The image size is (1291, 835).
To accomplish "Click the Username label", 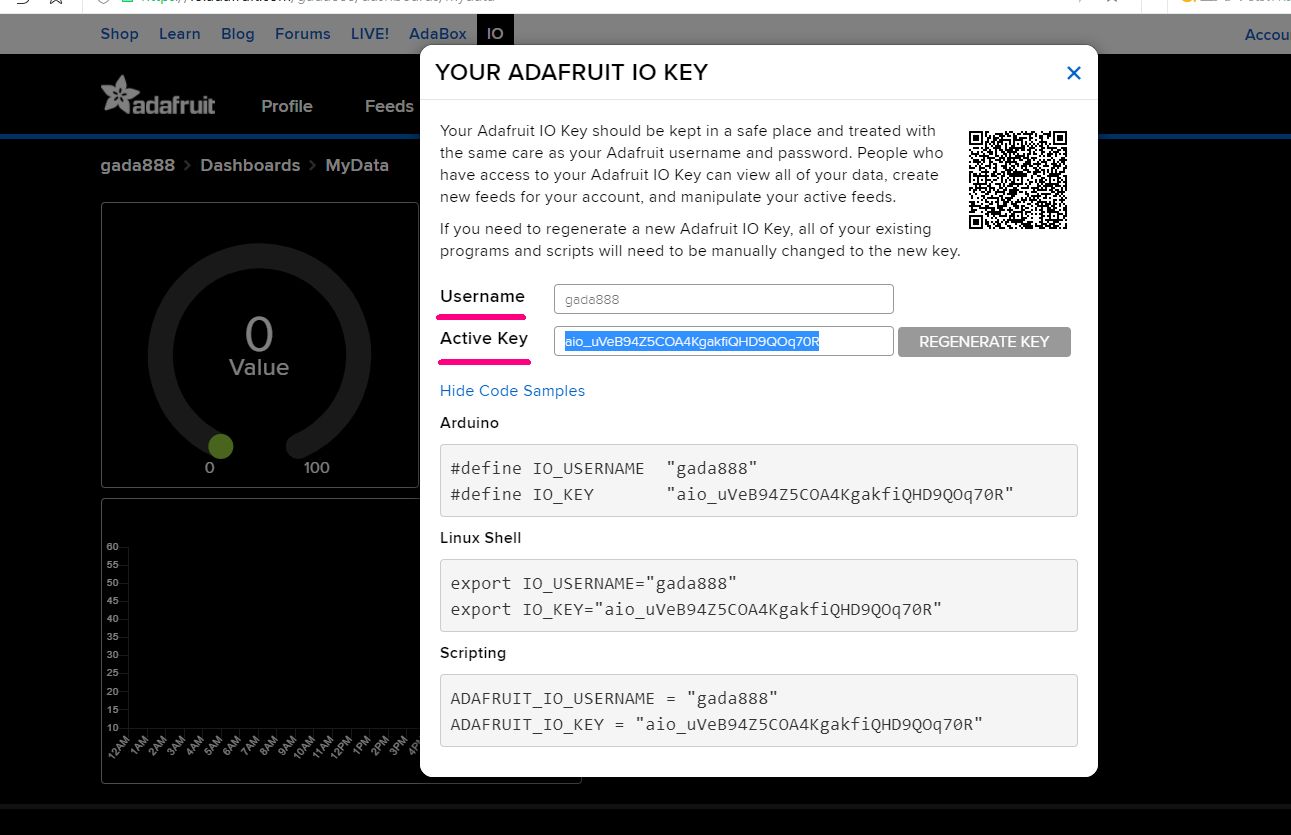I will [x=482, y=296].
